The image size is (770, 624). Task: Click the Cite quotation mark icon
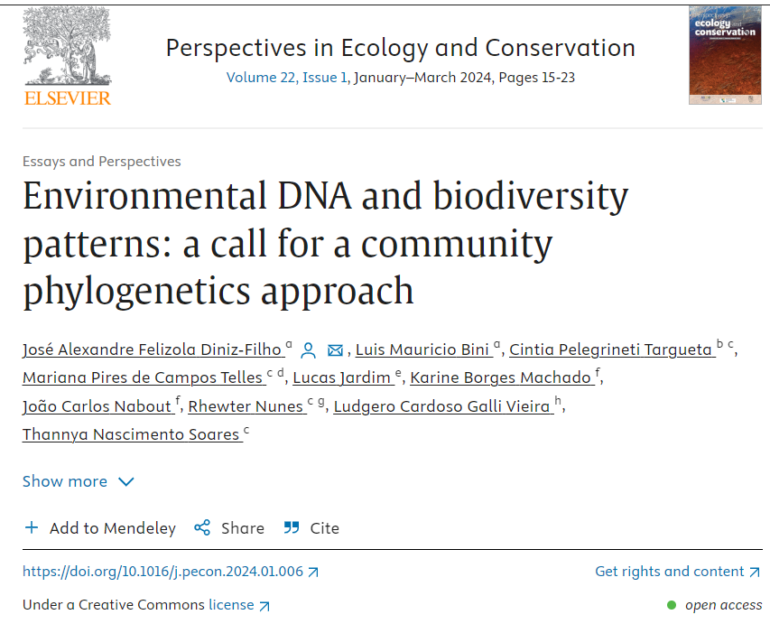(x=292, y=528)
